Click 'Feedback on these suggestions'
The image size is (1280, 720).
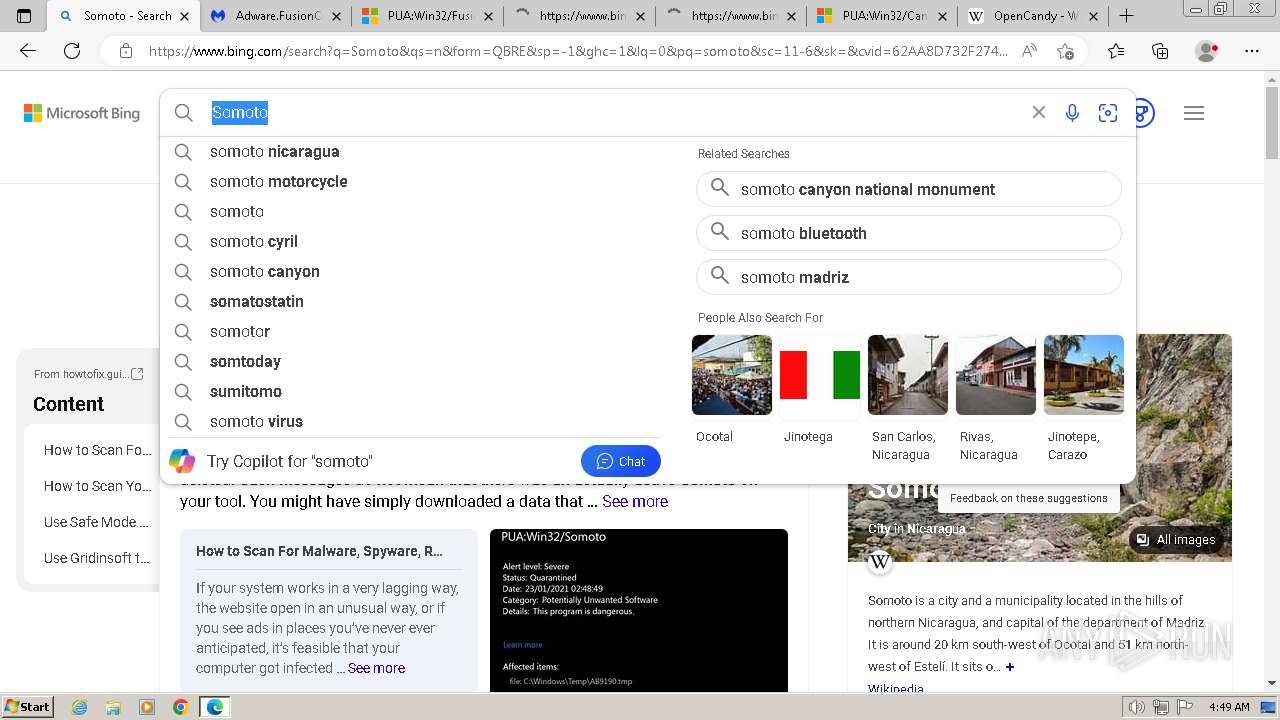(x=1029, y=498)
